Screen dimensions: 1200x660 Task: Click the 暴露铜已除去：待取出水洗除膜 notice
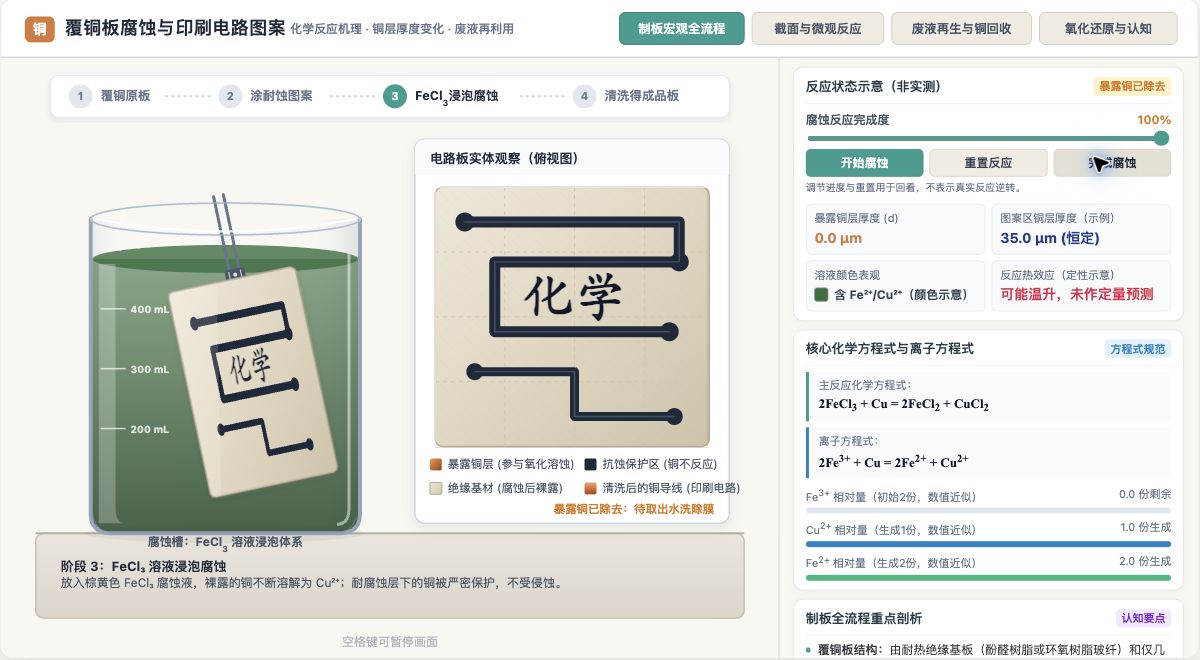[634, 509]
